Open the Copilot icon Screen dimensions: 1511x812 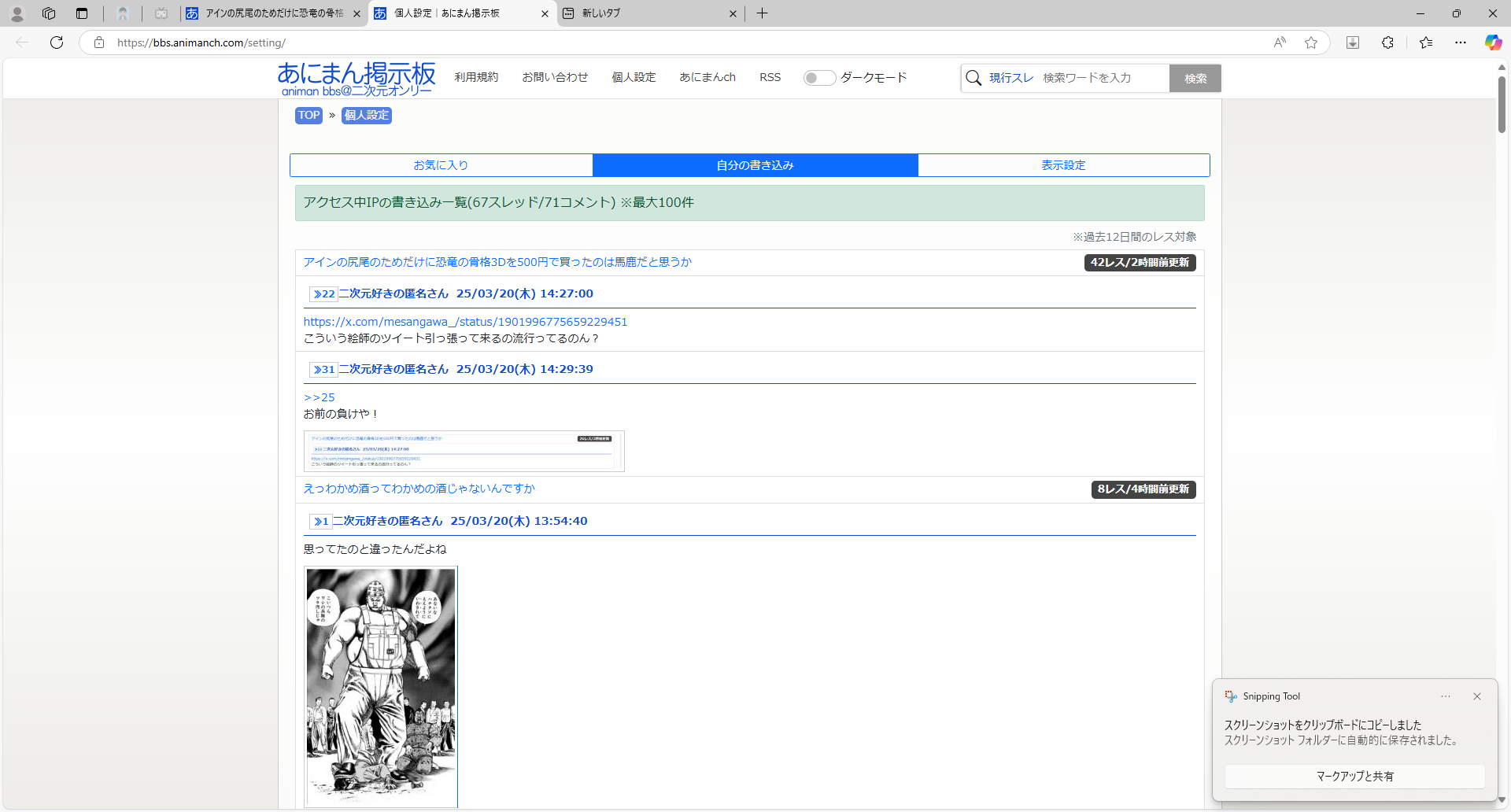[x=1493, y=42]
